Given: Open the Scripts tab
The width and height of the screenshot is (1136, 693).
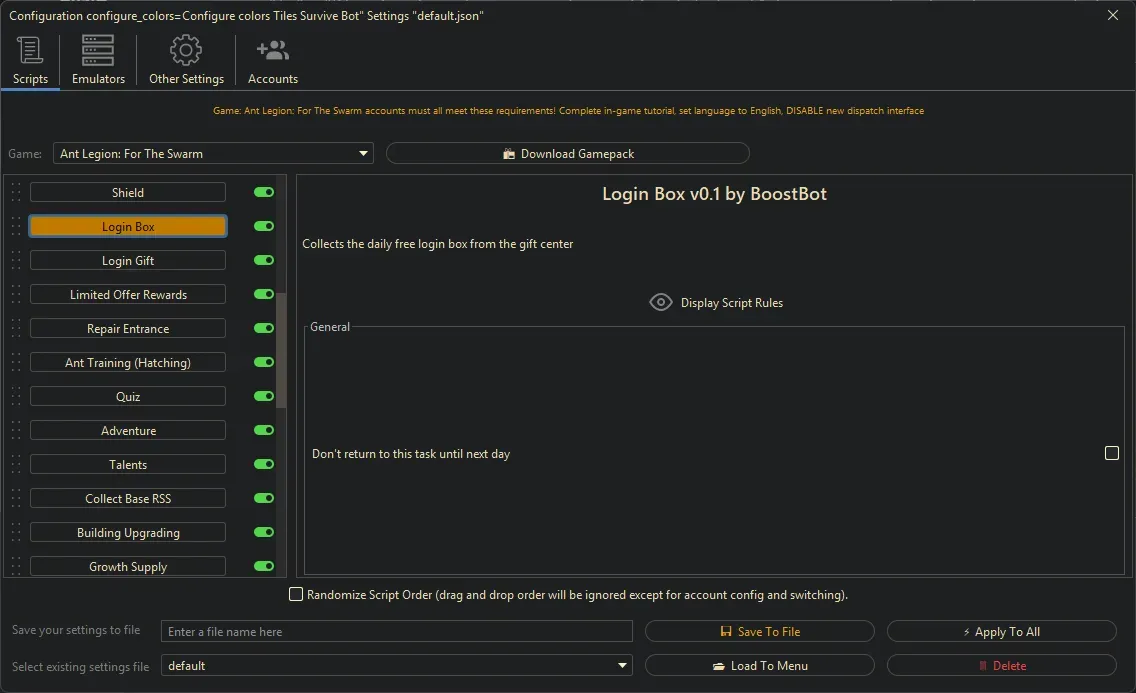Looking at the screenshot, I should (x=30, y=61).
